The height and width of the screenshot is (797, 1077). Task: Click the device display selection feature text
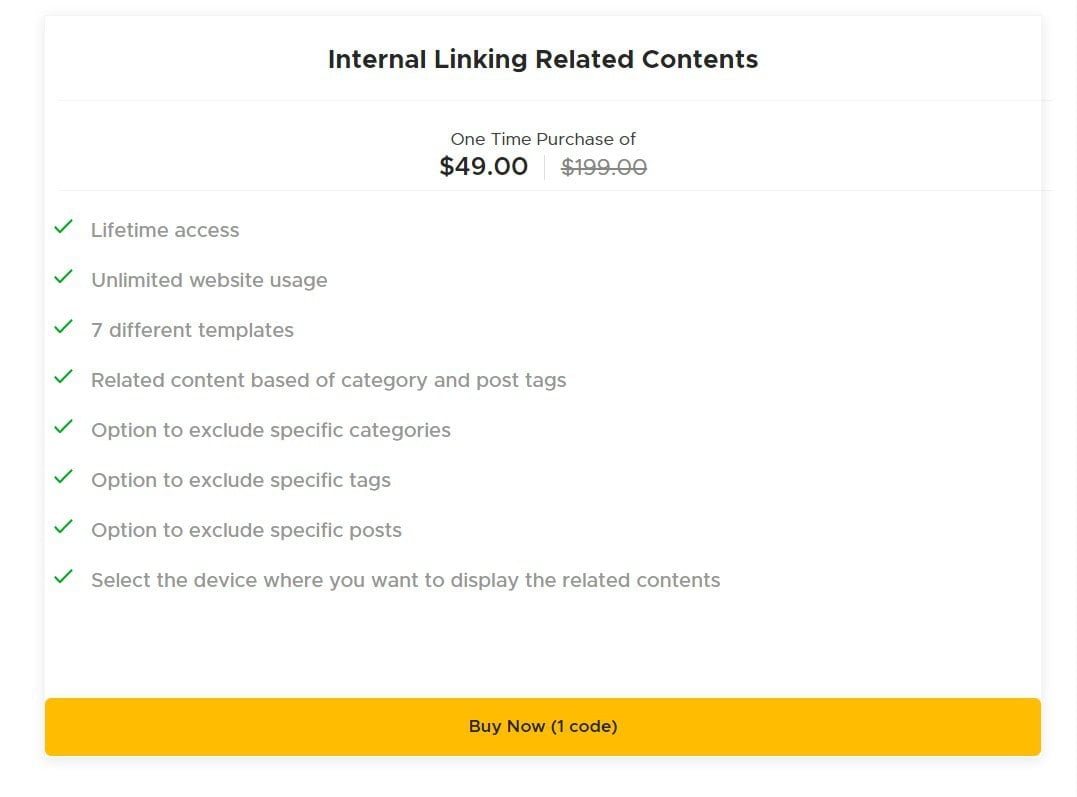[405, 580]
